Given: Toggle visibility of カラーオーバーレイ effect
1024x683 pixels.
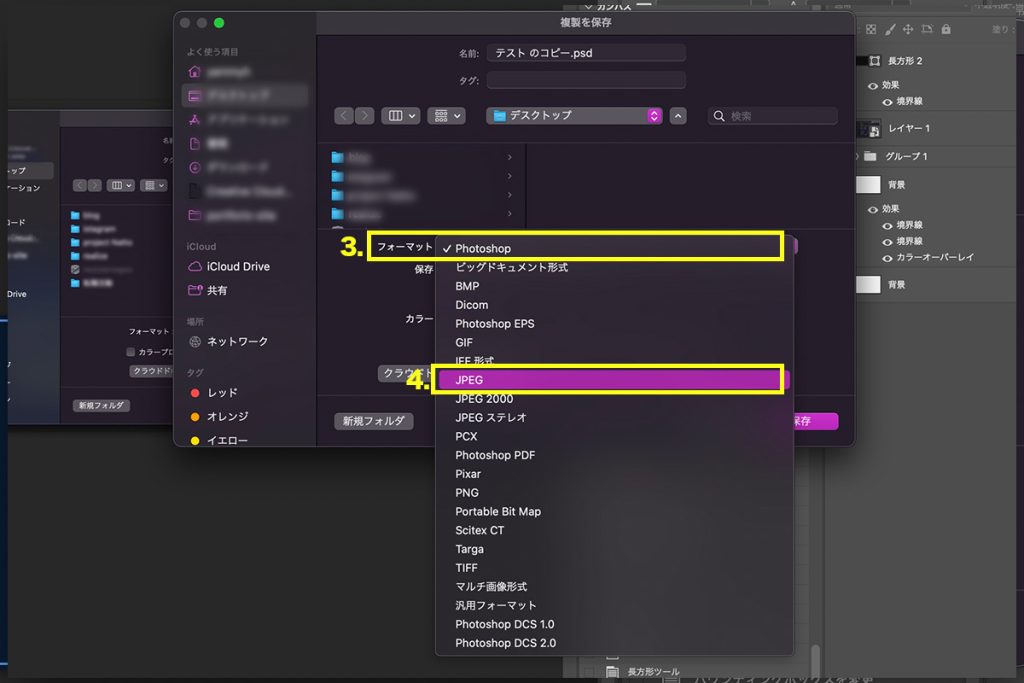Looking at the screenshot, I should [887, 258].
